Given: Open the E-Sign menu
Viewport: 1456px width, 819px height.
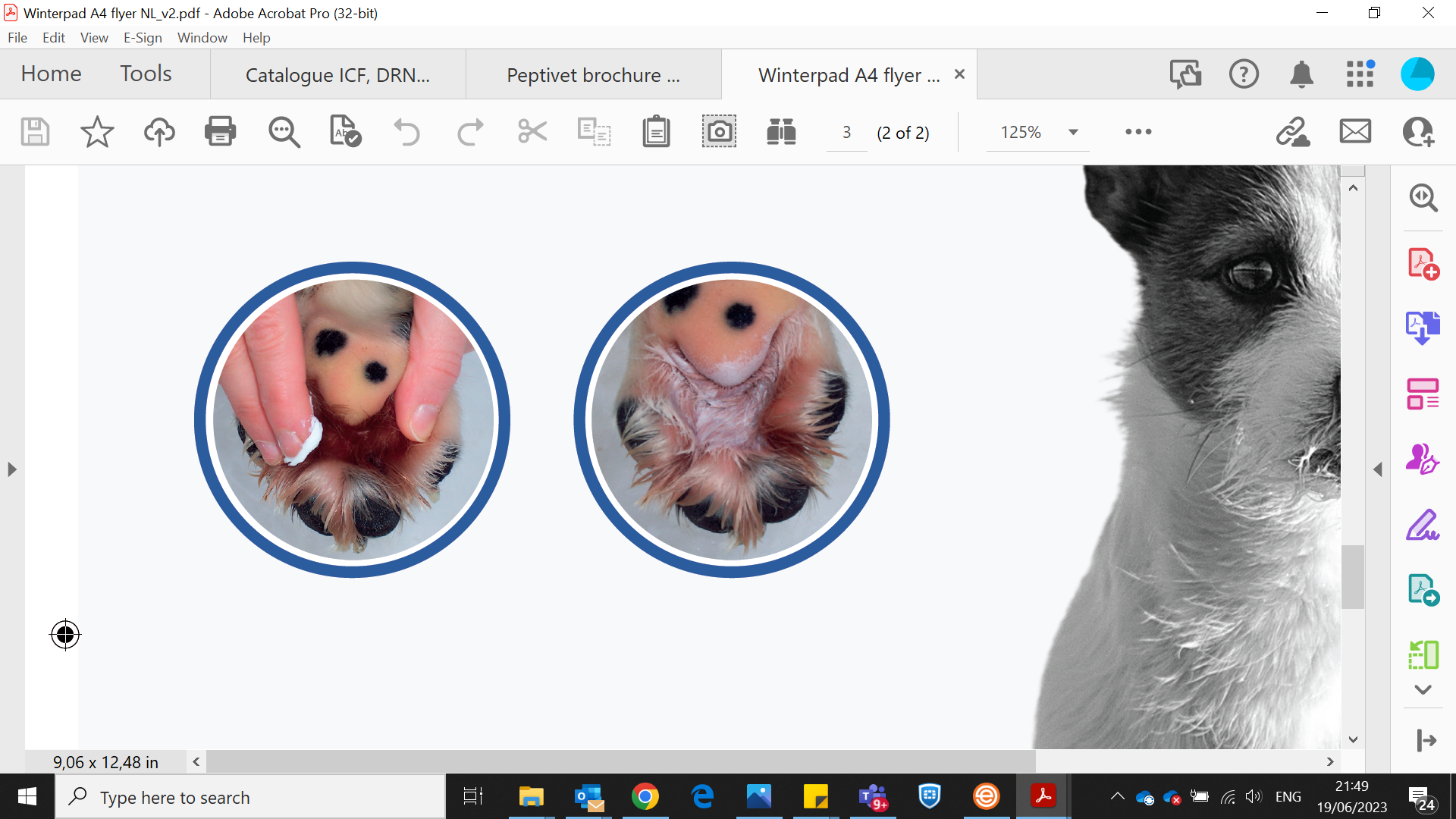Looking at the screenshot, I should [x=143, y=37].
